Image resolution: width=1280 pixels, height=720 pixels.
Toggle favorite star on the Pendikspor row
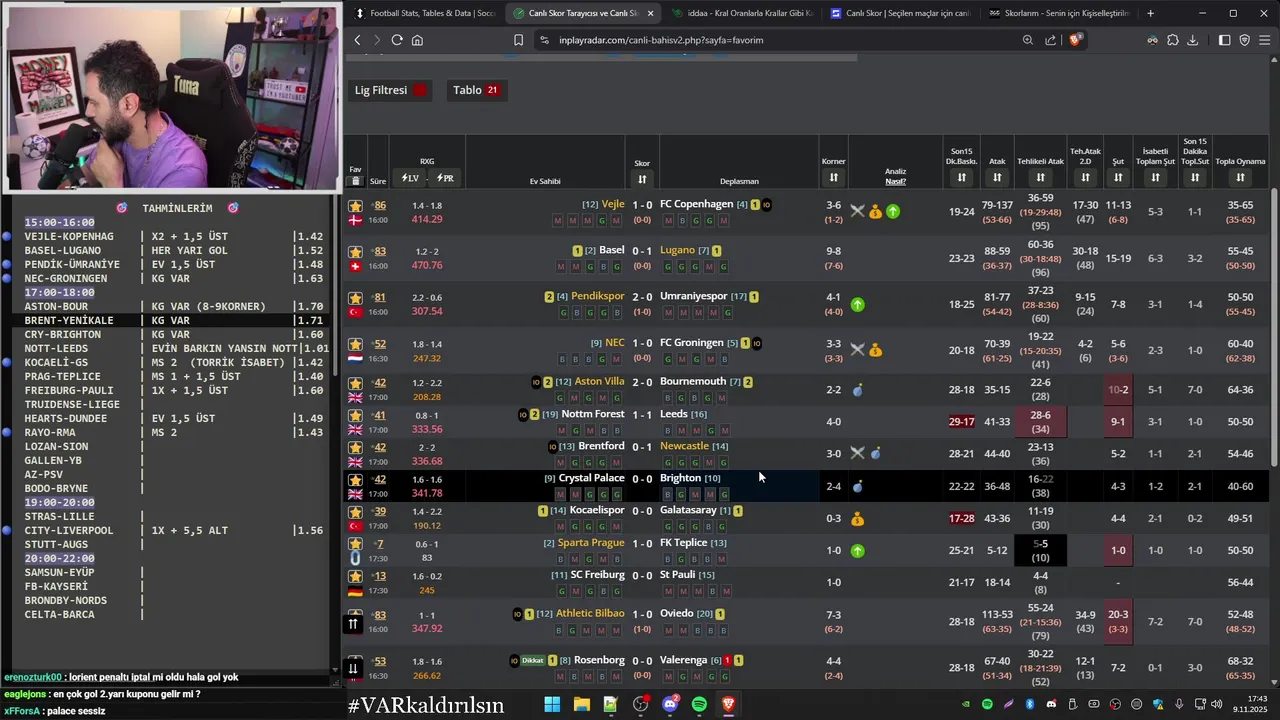[355, 298]
